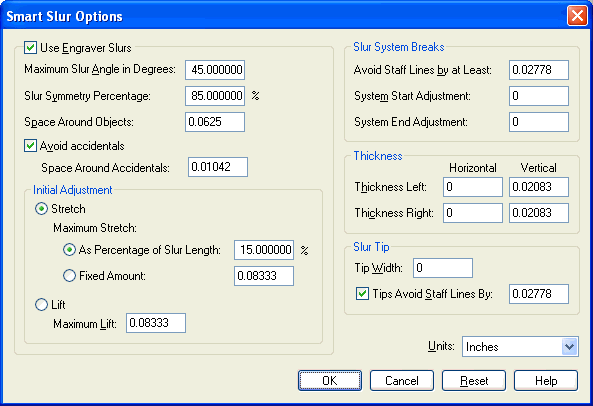
Task: Click the Thickness Left Vertical field
Action: coord(539,187)
